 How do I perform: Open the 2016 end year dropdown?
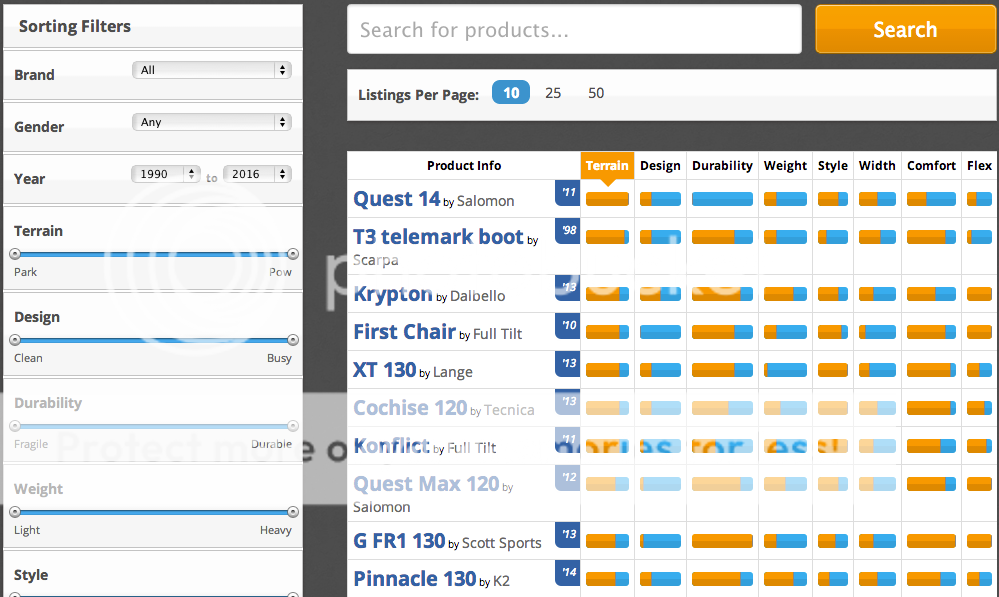click(257, 174)
